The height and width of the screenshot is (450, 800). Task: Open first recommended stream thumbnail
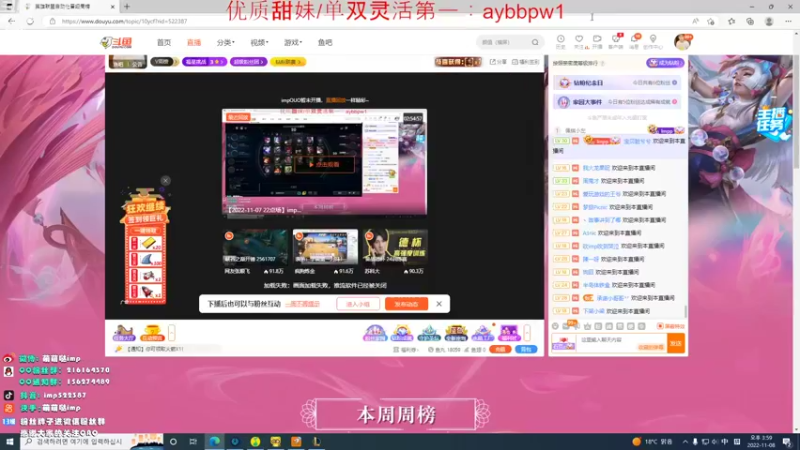pos(255,246)
